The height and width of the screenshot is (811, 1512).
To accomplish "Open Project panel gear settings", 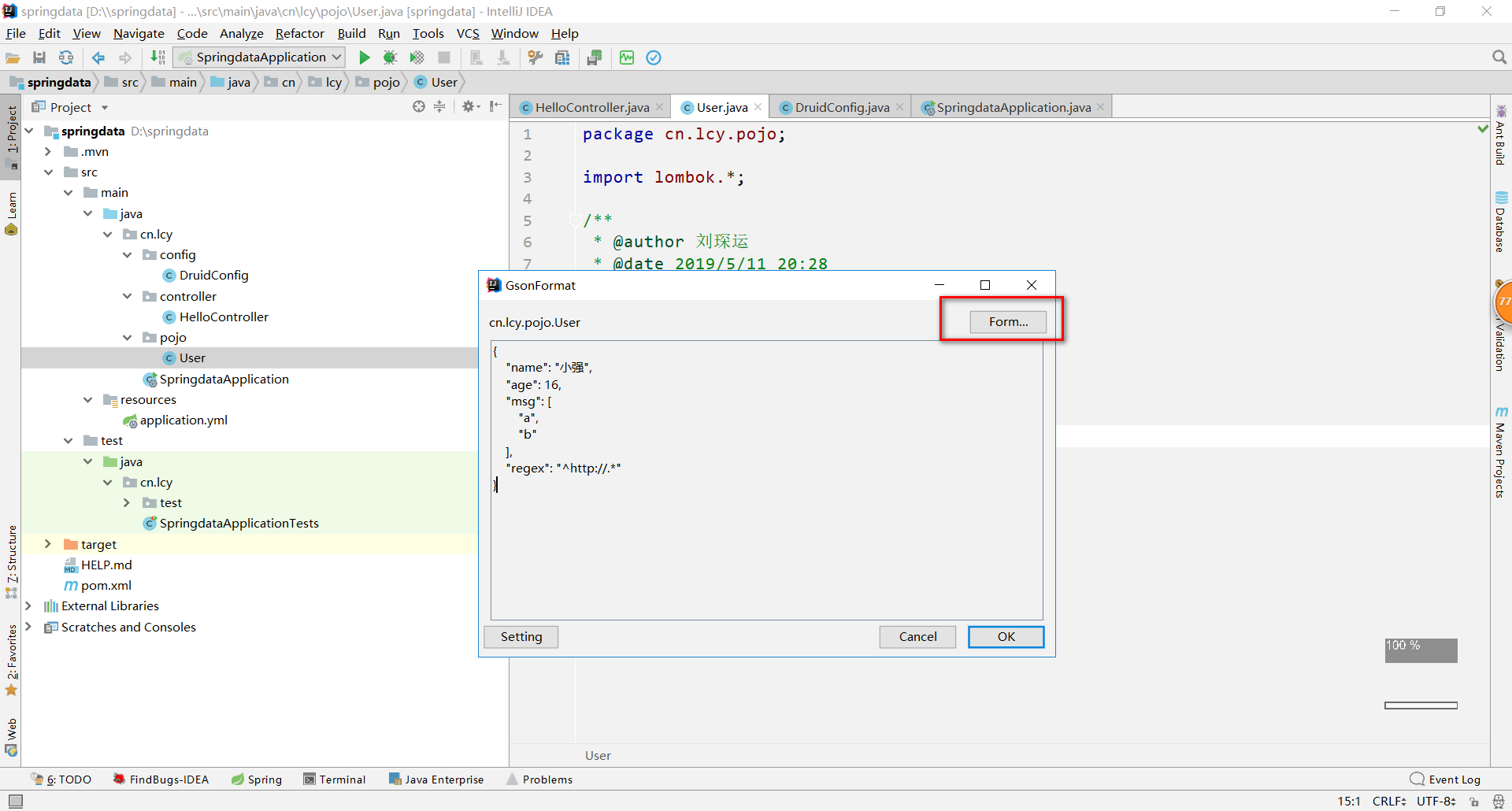I will click(469, 106).
